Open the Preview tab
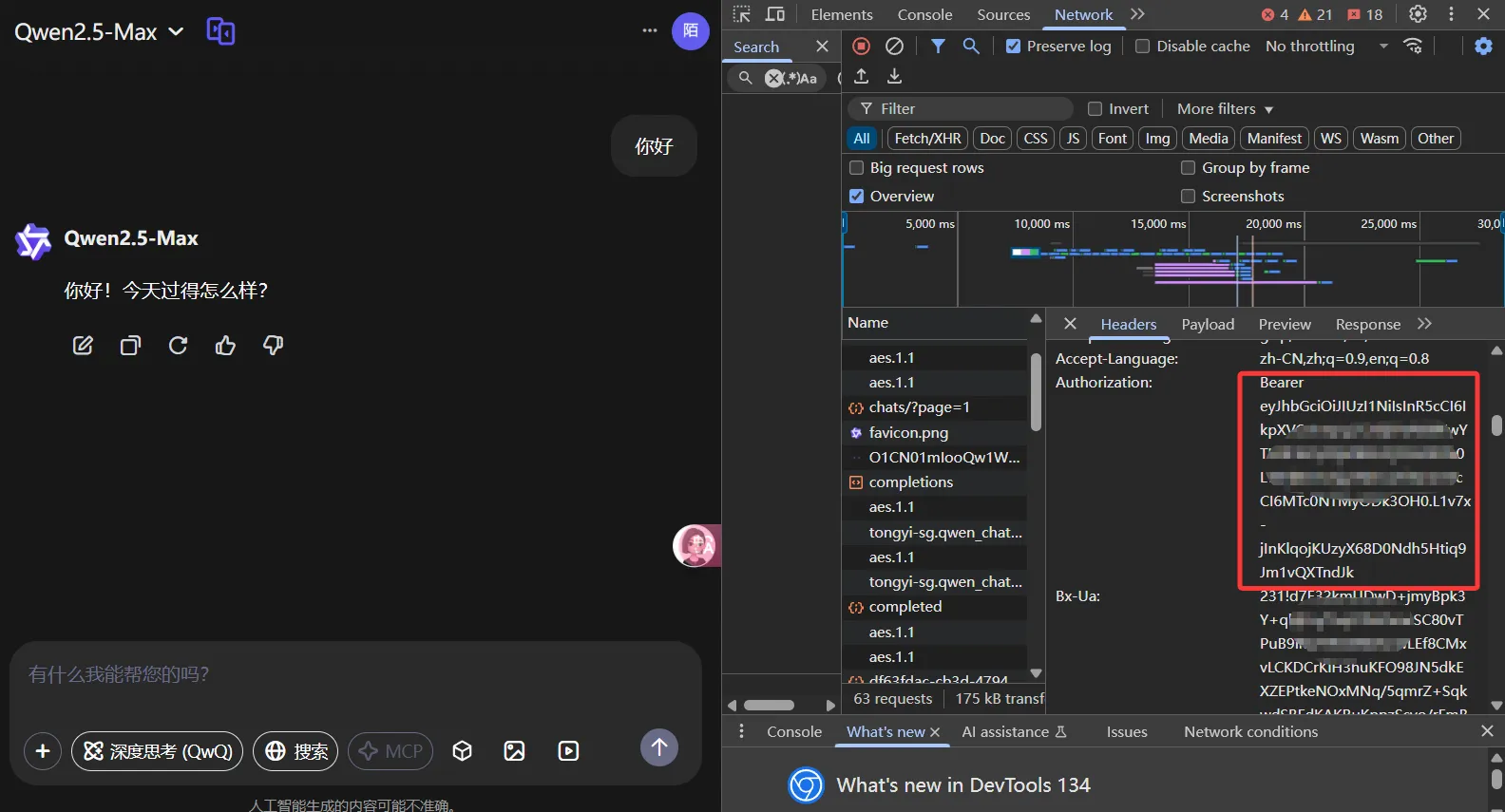Screen dimensions: 1505x812 point(1285,324)
